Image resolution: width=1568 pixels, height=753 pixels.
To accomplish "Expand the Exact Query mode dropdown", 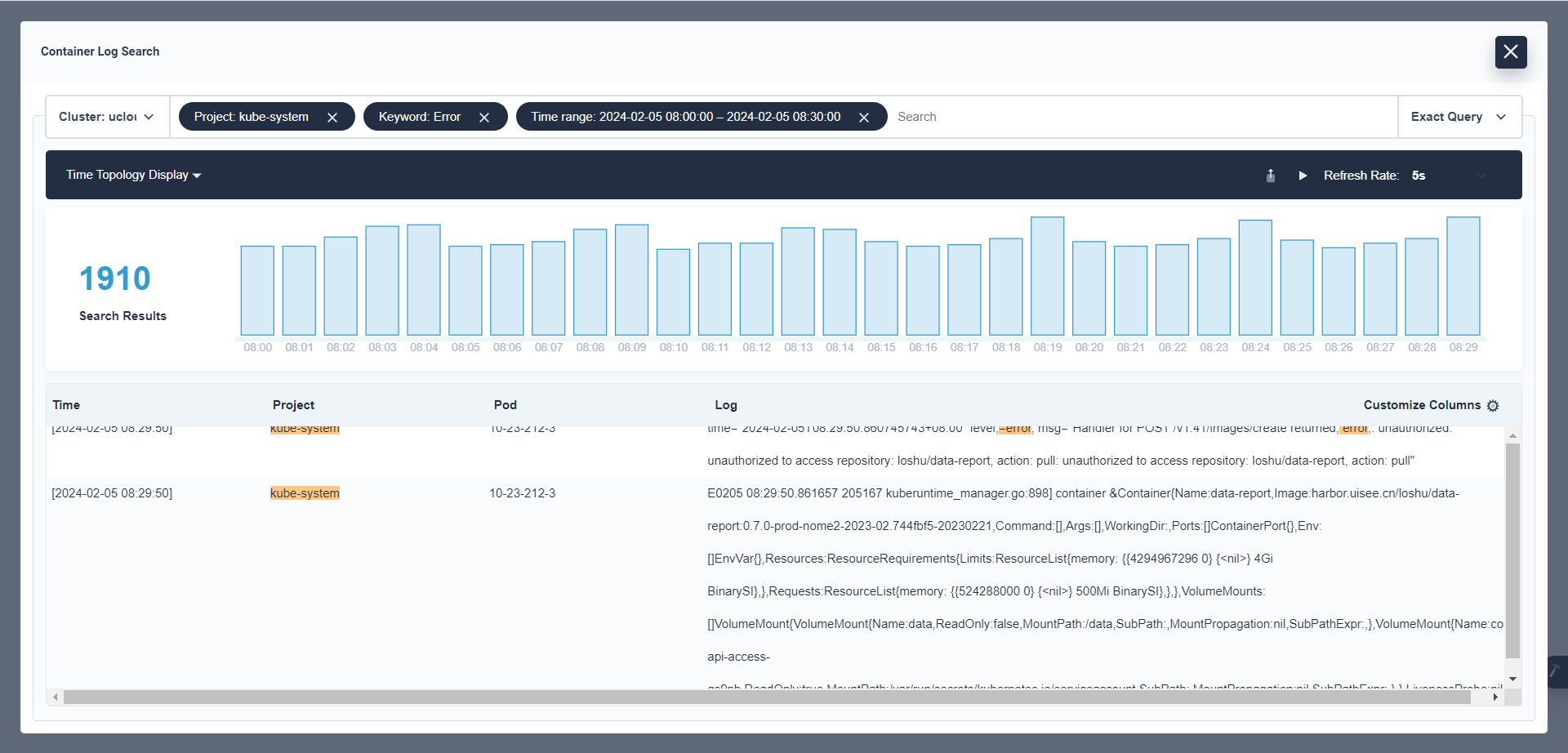I will click(x=1459, y=117).
